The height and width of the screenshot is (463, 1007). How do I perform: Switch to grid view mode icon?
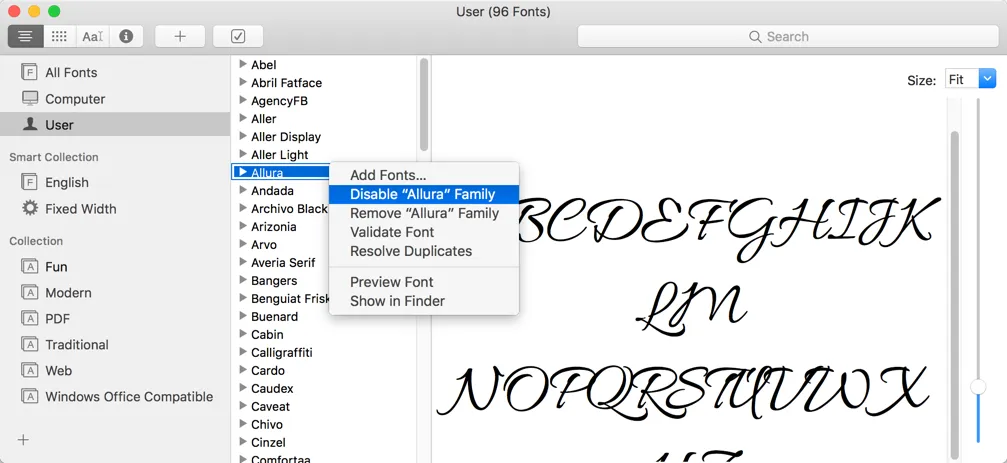pyautogui.click(x=60, y=37)
